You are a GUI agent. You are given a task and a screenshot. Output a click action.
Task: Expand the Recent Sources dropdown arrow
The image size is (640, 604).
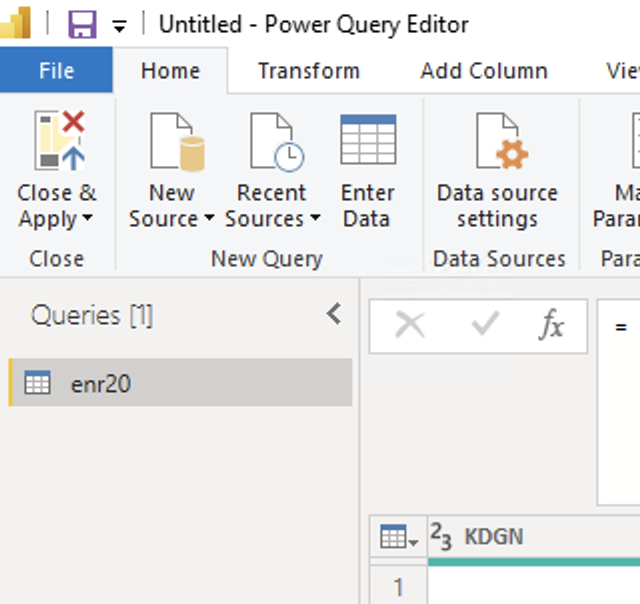point(315,218)
